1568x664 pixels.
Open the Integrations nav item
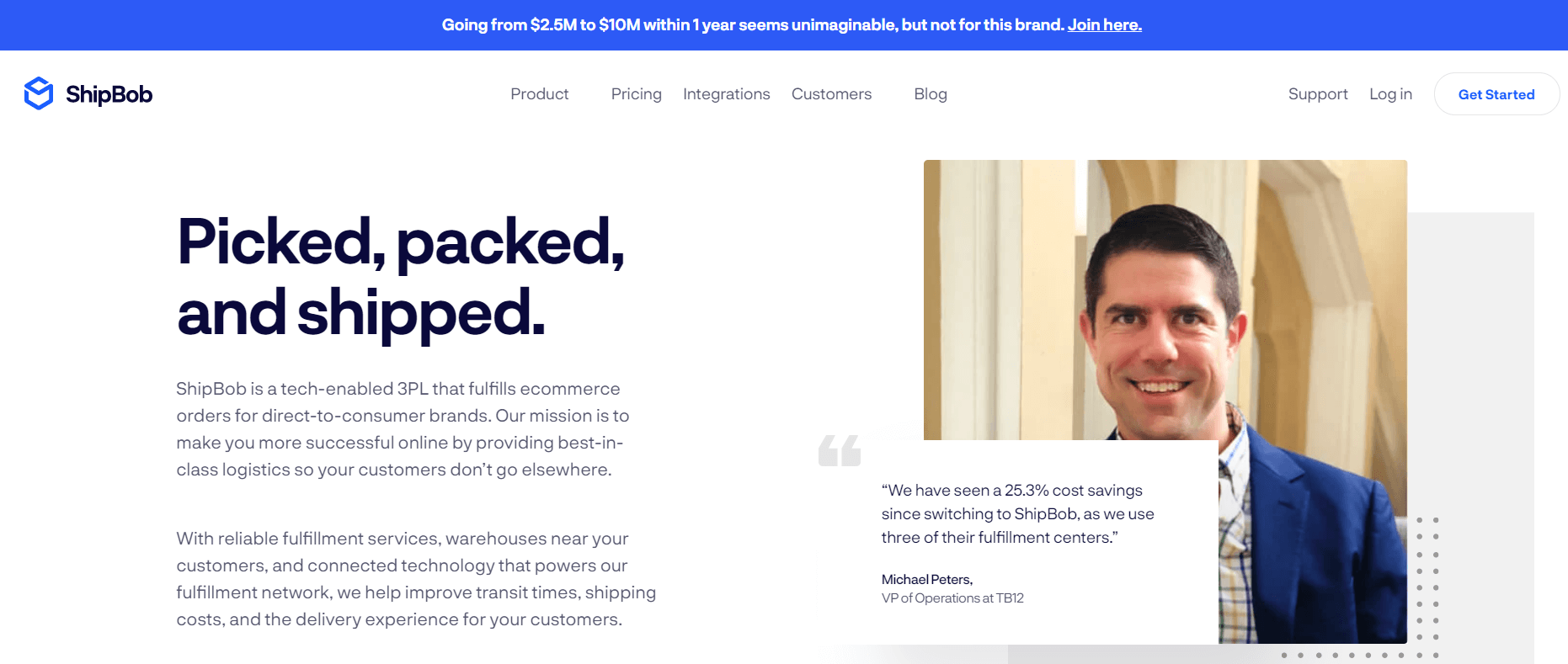(726, 94)
